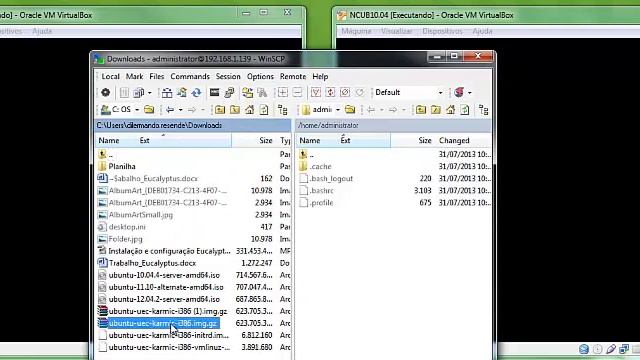Open the Options menu

[260, 76]
